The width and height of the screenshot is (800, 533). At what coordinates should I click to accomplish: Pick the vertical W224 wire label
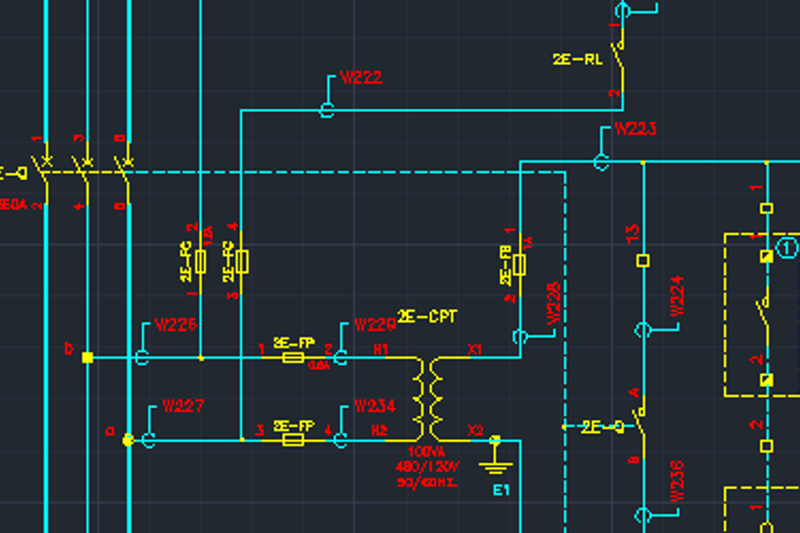point(677,296)
